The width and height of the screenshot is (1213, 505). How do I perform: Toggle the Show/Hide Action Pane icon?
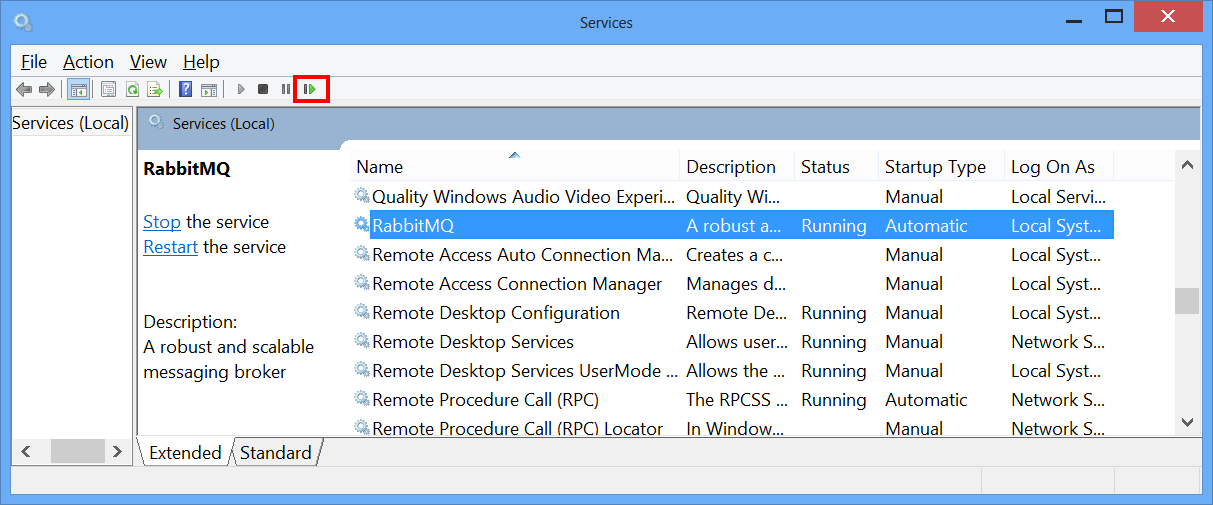(x=209, y=90)
